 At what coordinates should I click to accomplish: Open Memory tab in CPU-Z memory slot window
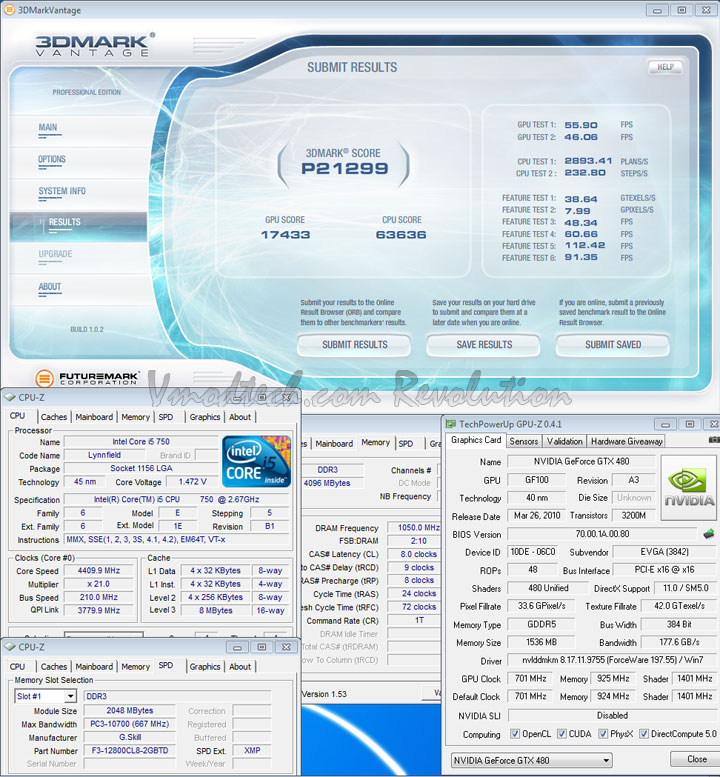click(x=135, y=667)
